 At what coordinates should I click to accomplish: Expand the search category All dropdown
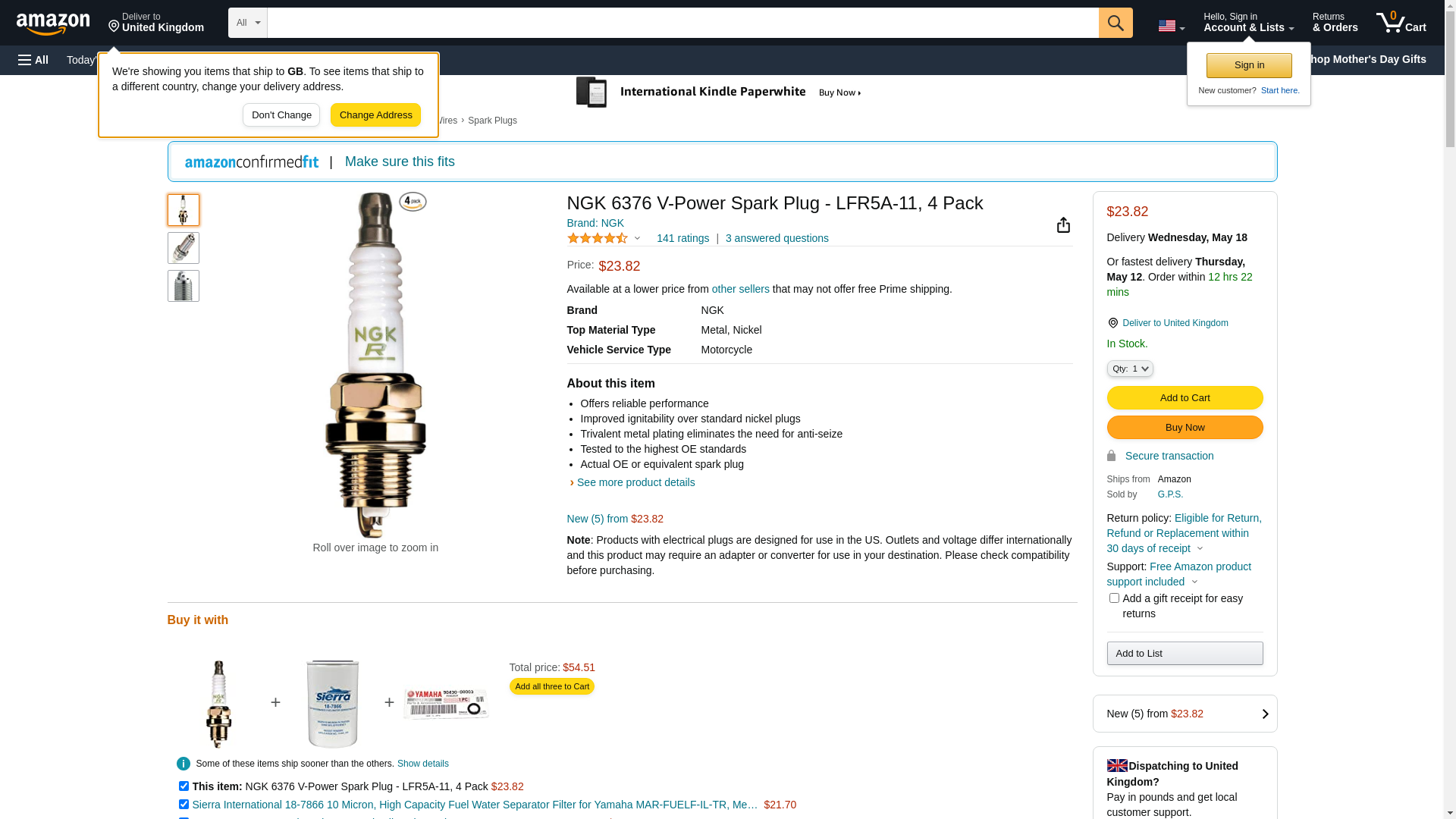pos(248,23)
